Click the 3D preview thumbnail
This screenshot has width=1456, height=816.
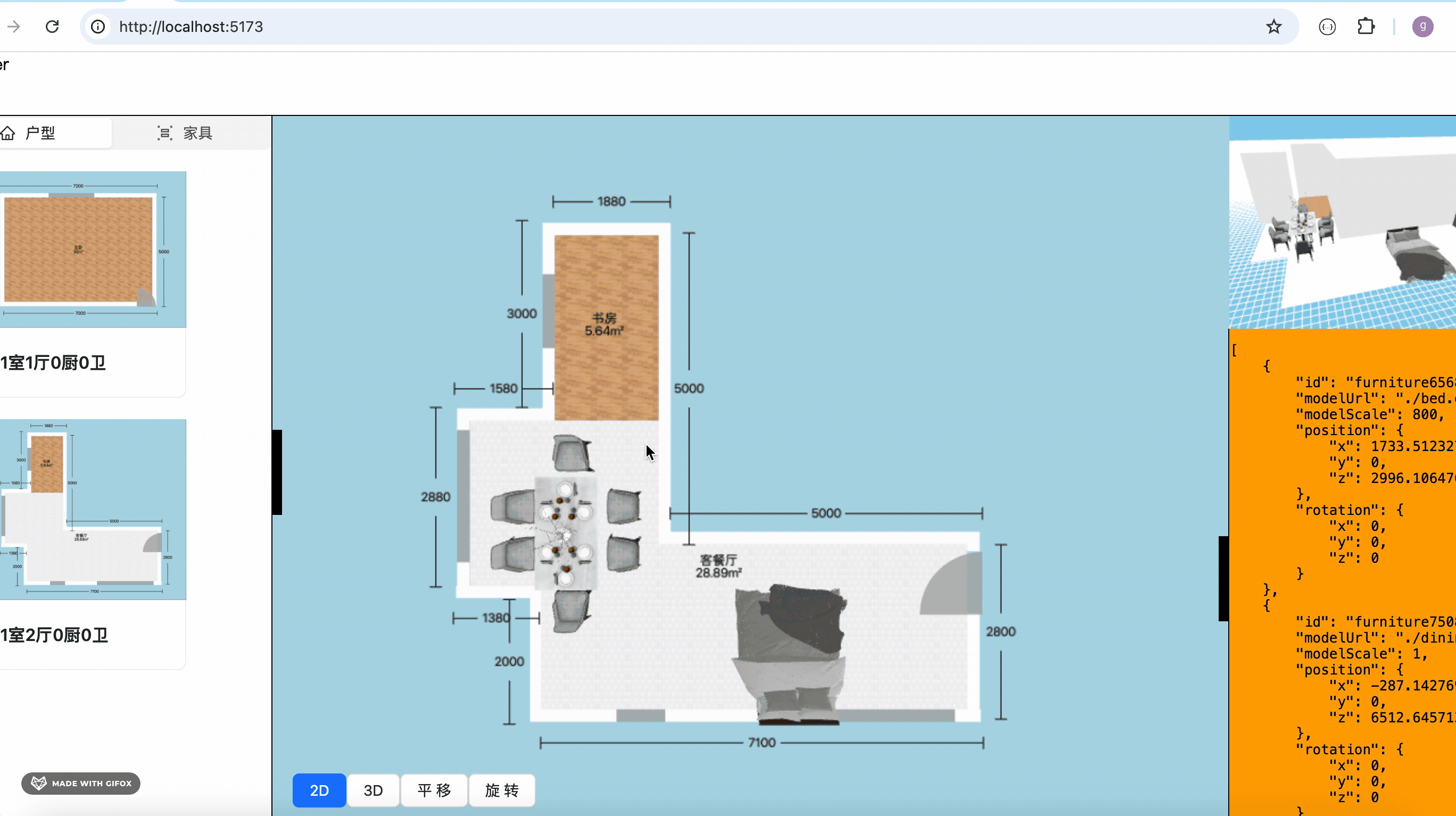point(1343,222)
